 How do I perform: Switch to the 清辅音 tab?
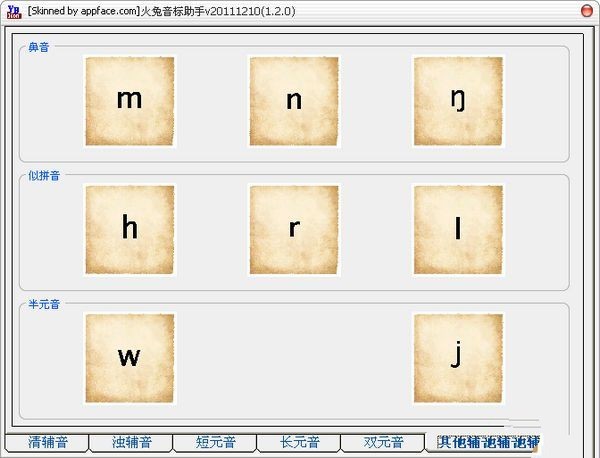tap(46, 442)
